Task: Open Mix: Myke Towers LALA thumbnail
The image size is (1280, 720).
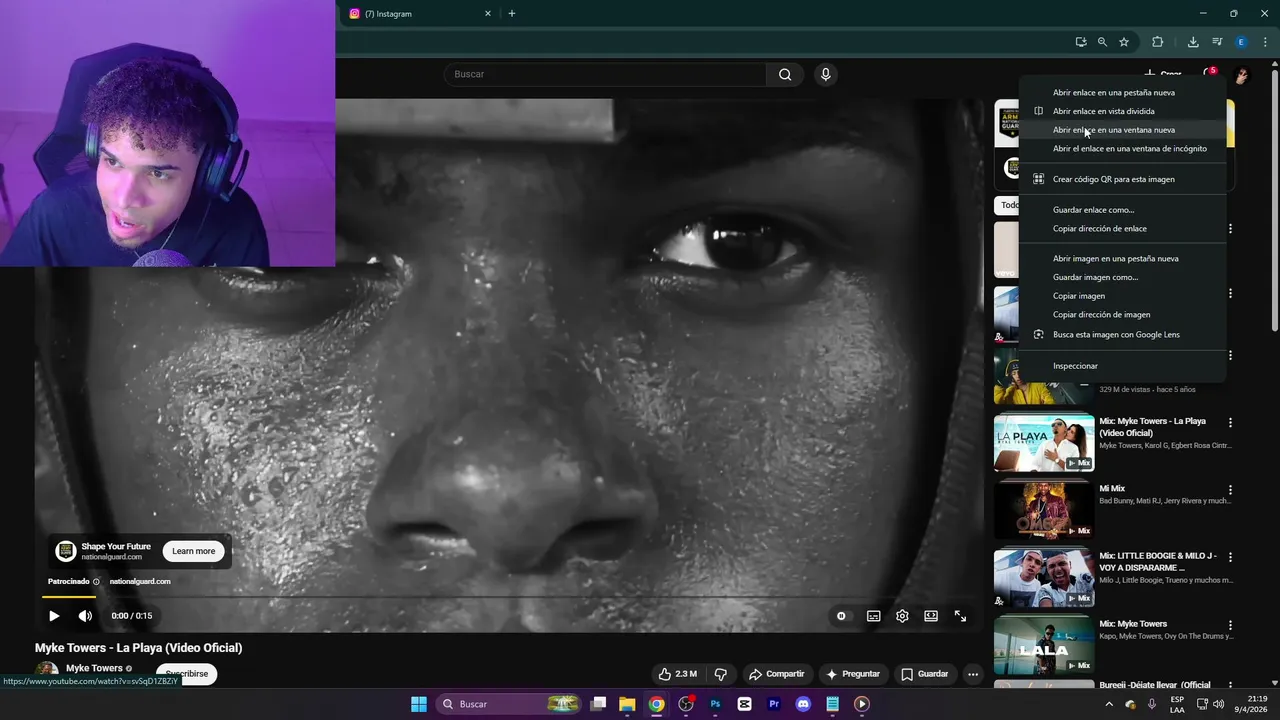Action: (x=1044, y=645)
